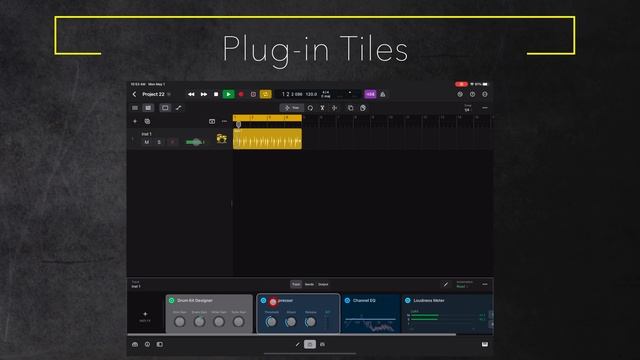Open the Drum Kit Designer tile title
The height and width of the screenshot is (360, 640).
pyautogui.click(x=195, y=300)
